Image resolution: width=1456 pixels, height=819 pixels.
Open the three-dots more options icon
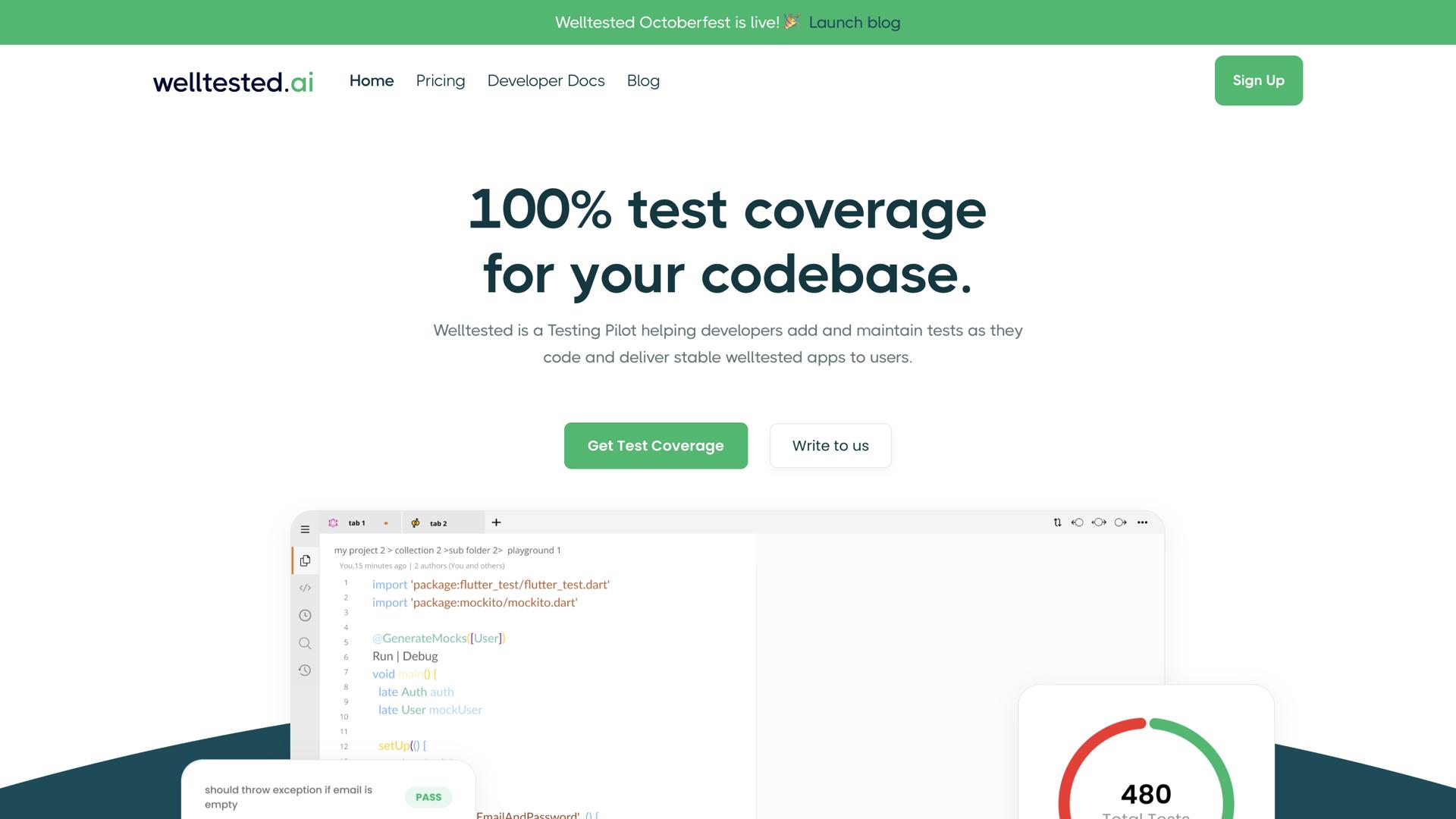point(1142,522)
